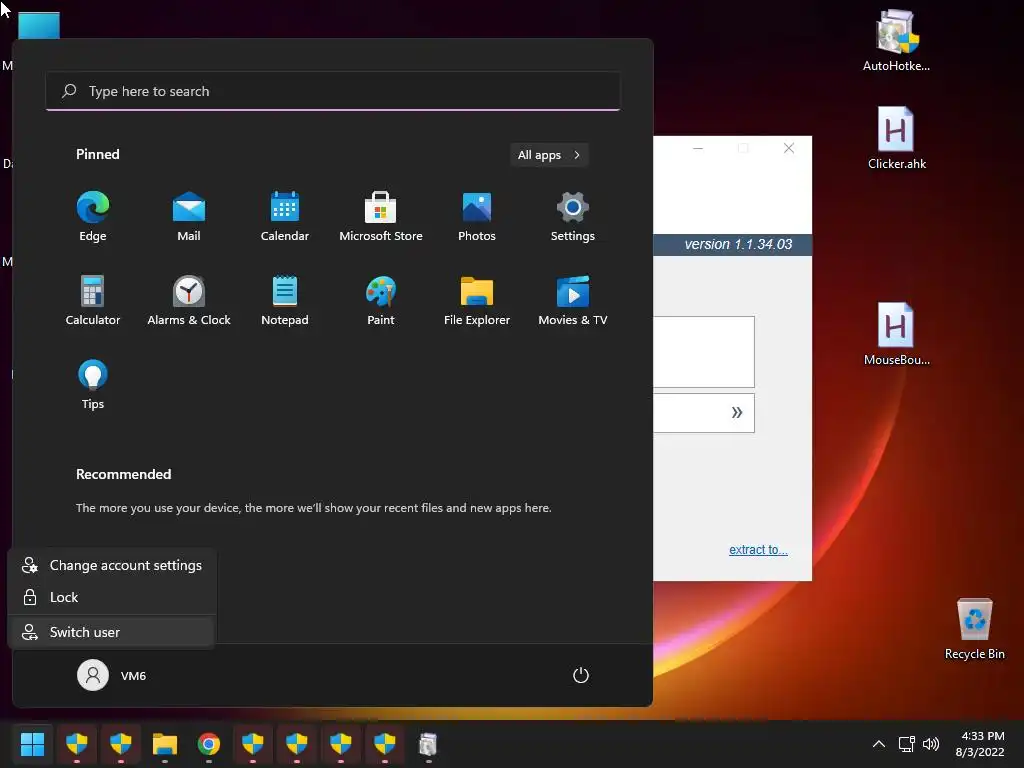Launch Calendar from the pinned apps

coord(285,216)
